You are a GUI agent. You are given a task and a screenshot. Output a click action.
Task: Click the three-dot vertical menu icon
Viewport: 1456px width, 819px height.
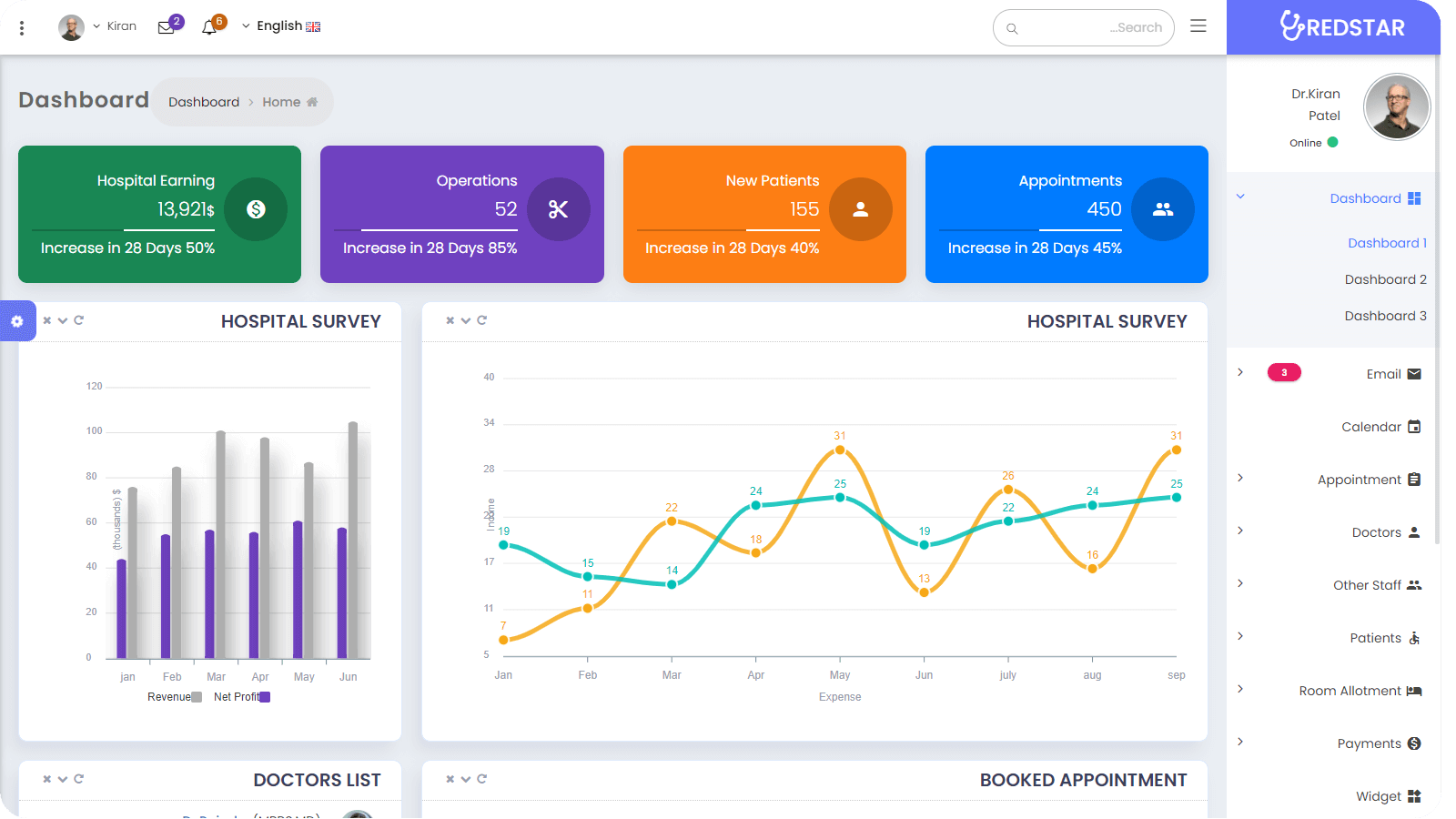tap(22, 28)
